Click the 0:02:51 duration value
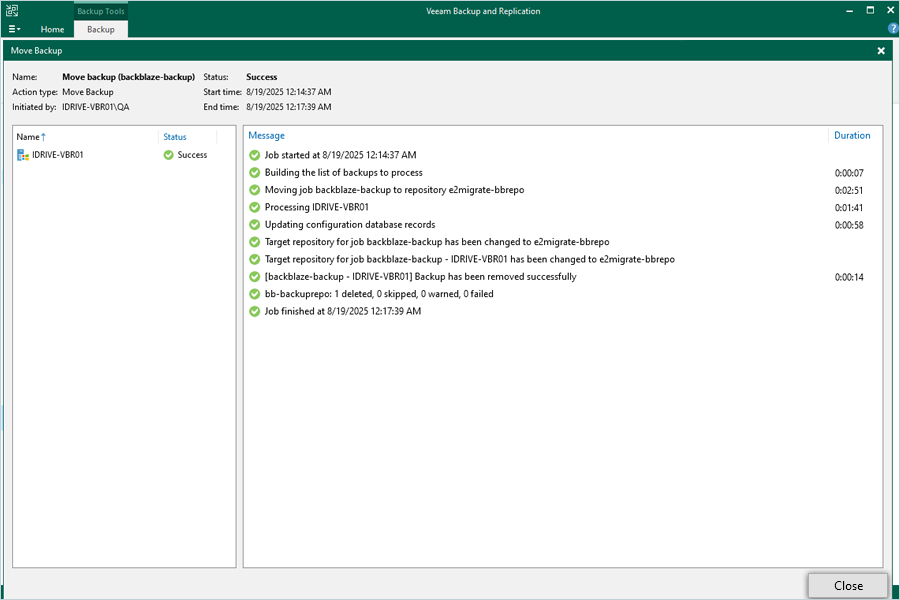The width and height of the screenshot is (900, 600). tap(849, 191)
